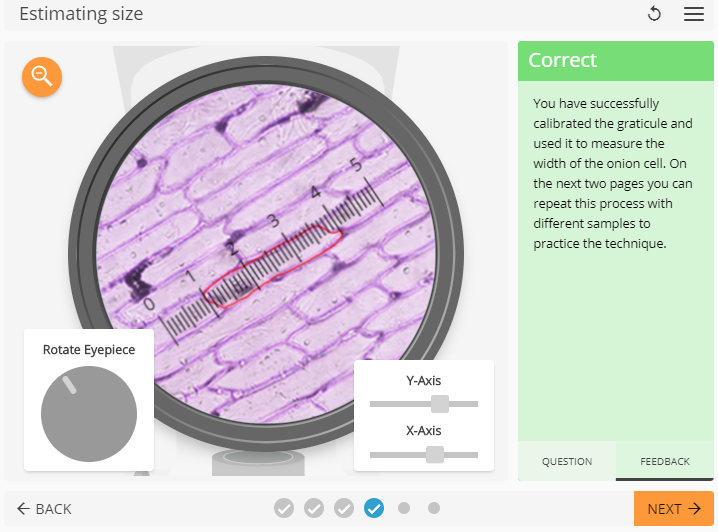Switch to the FEEDBACK tab
This screenshot has height=532, width=718.
pos(664,461)
